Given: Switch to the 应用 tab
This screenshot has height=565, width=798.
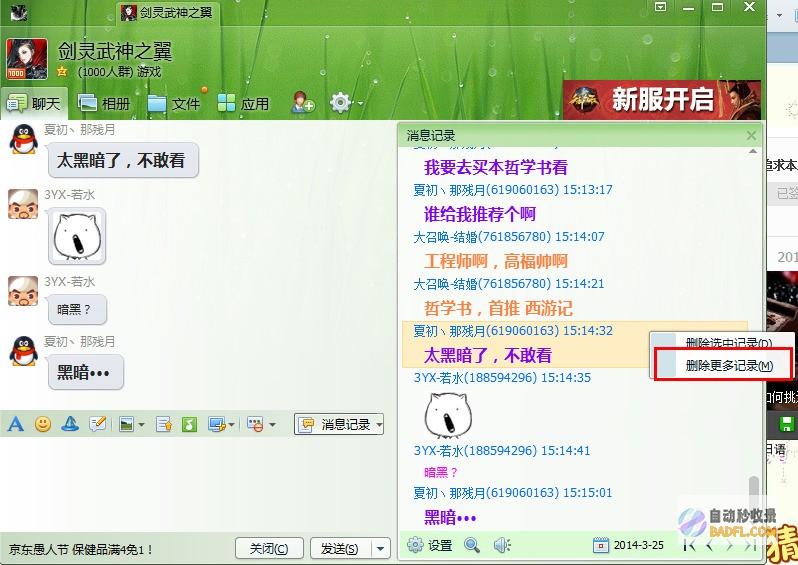Looking at the screenshot, I should 243,103.
